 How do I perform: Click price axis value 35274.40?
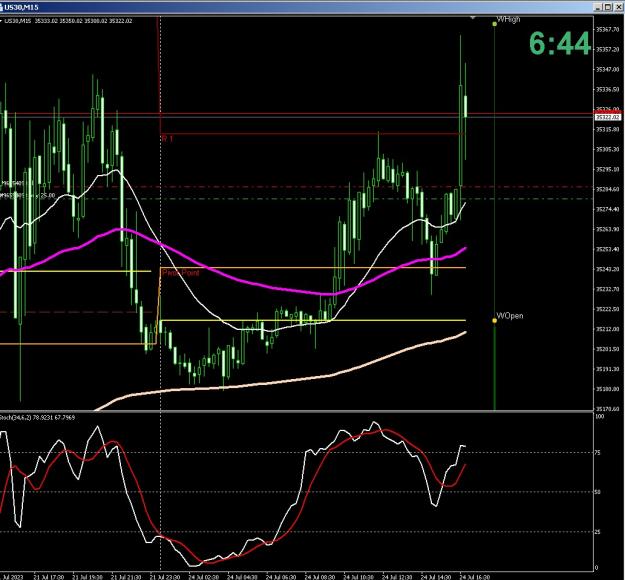coord(607,209)
